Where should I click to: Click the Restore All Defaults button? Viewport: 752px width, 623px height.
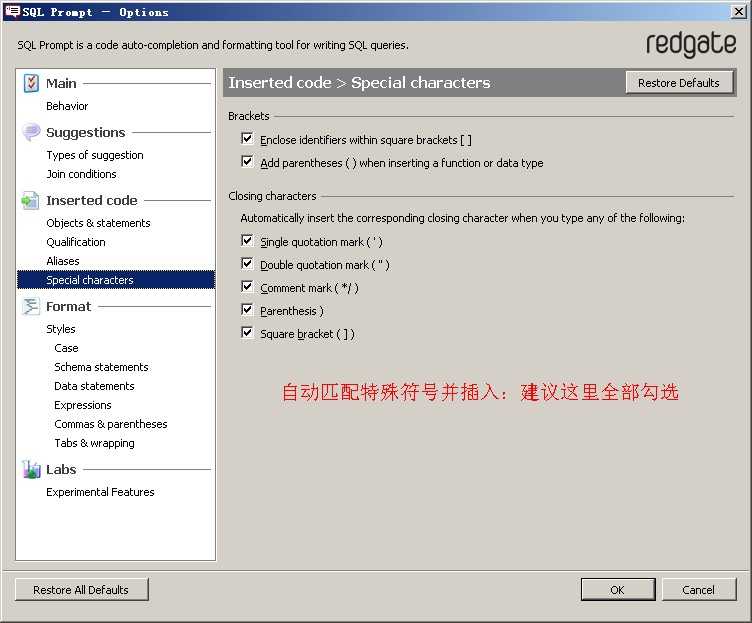[x=81, y=589]
